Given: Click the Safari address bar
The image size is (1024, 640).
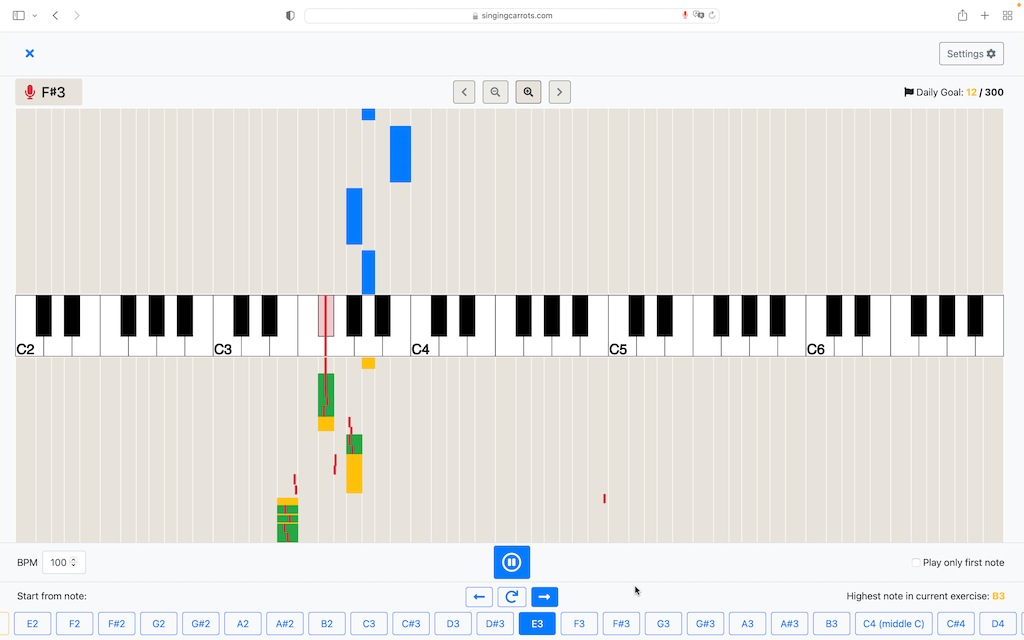Looking at the screenshot, I should (511, 16).
